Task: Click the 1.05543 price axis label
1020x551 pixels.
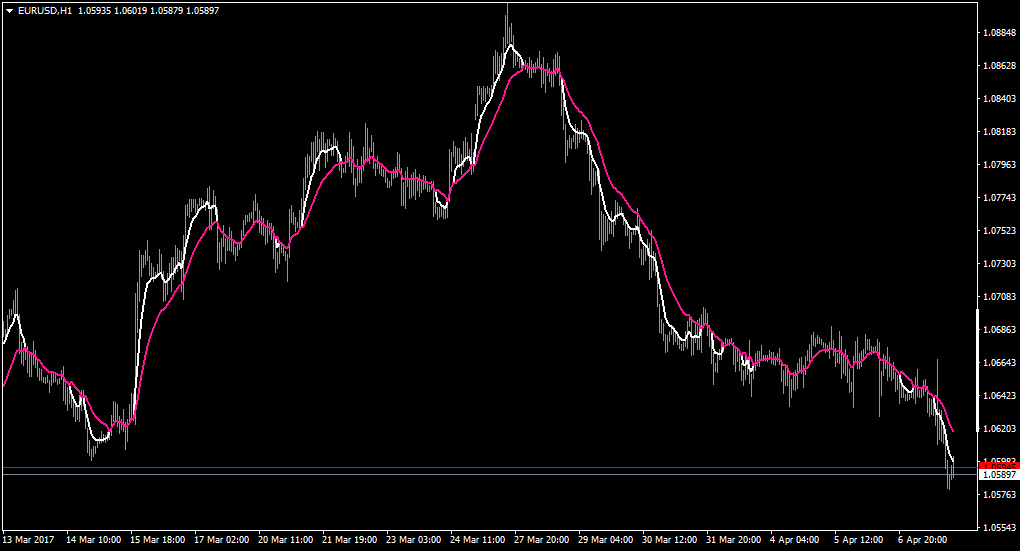Action: pos(999,528)
